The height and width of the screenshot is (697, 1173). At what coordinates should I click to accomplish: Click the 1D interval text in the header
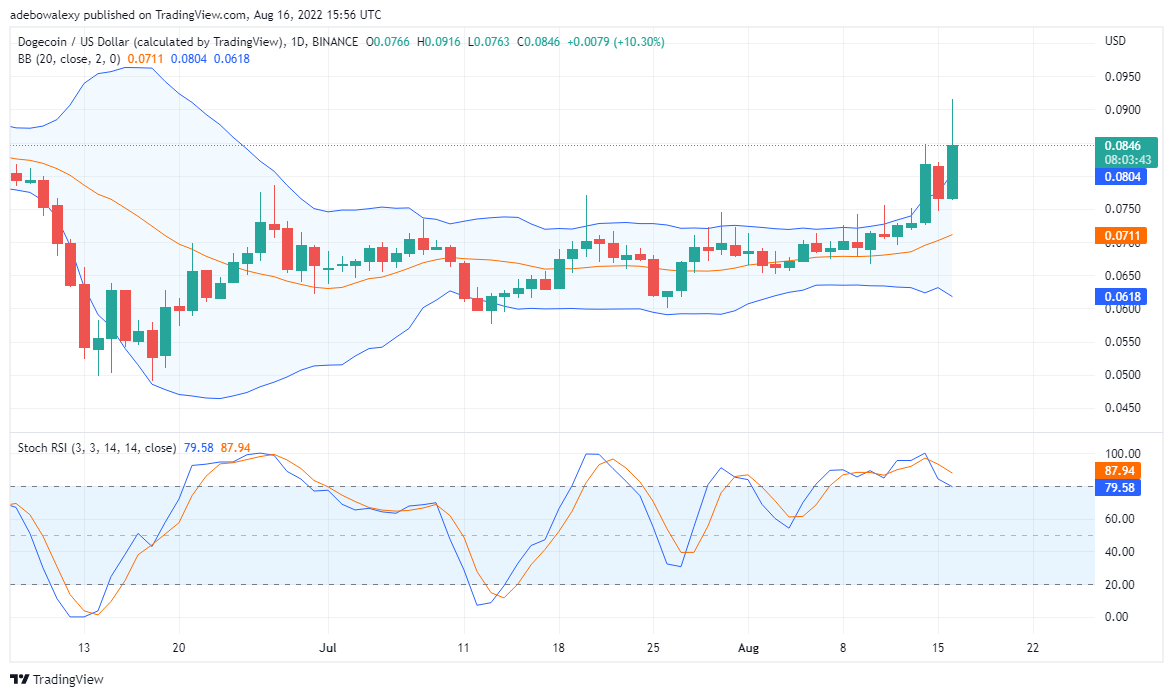tap(298, 42)
